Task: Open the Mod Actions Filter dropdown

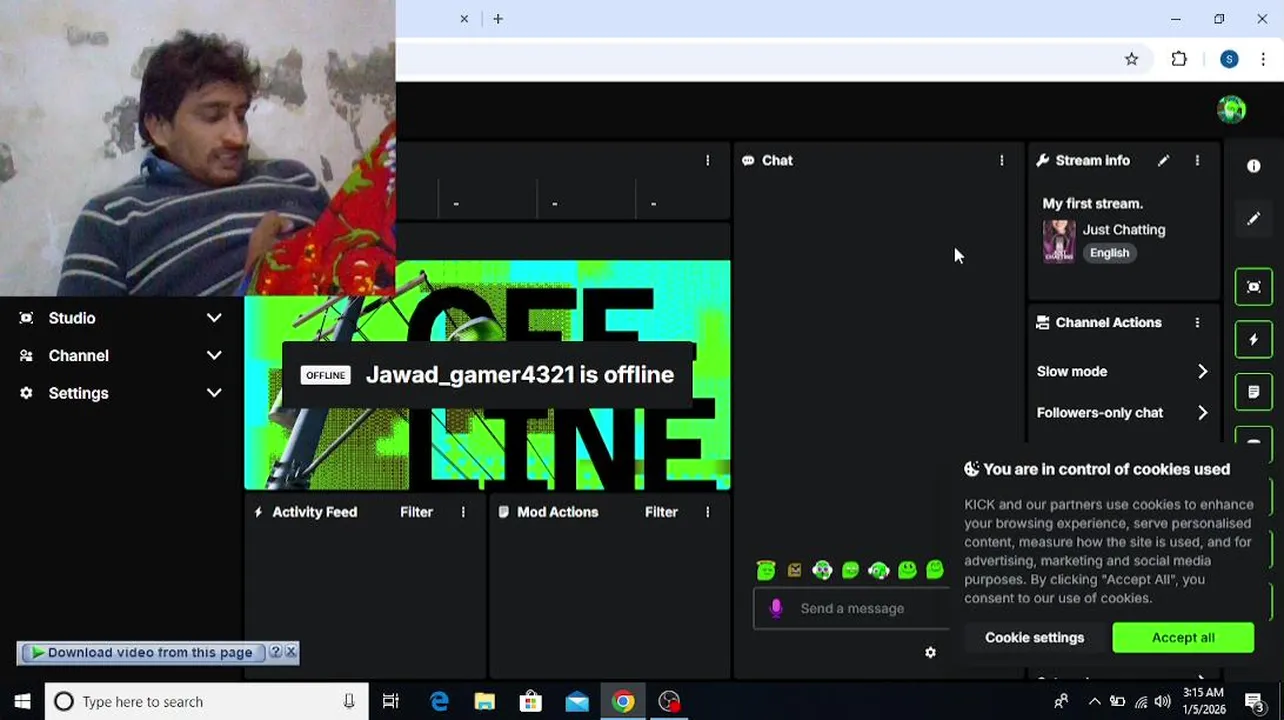Action: pyautogui.click(x=661, y=512)
